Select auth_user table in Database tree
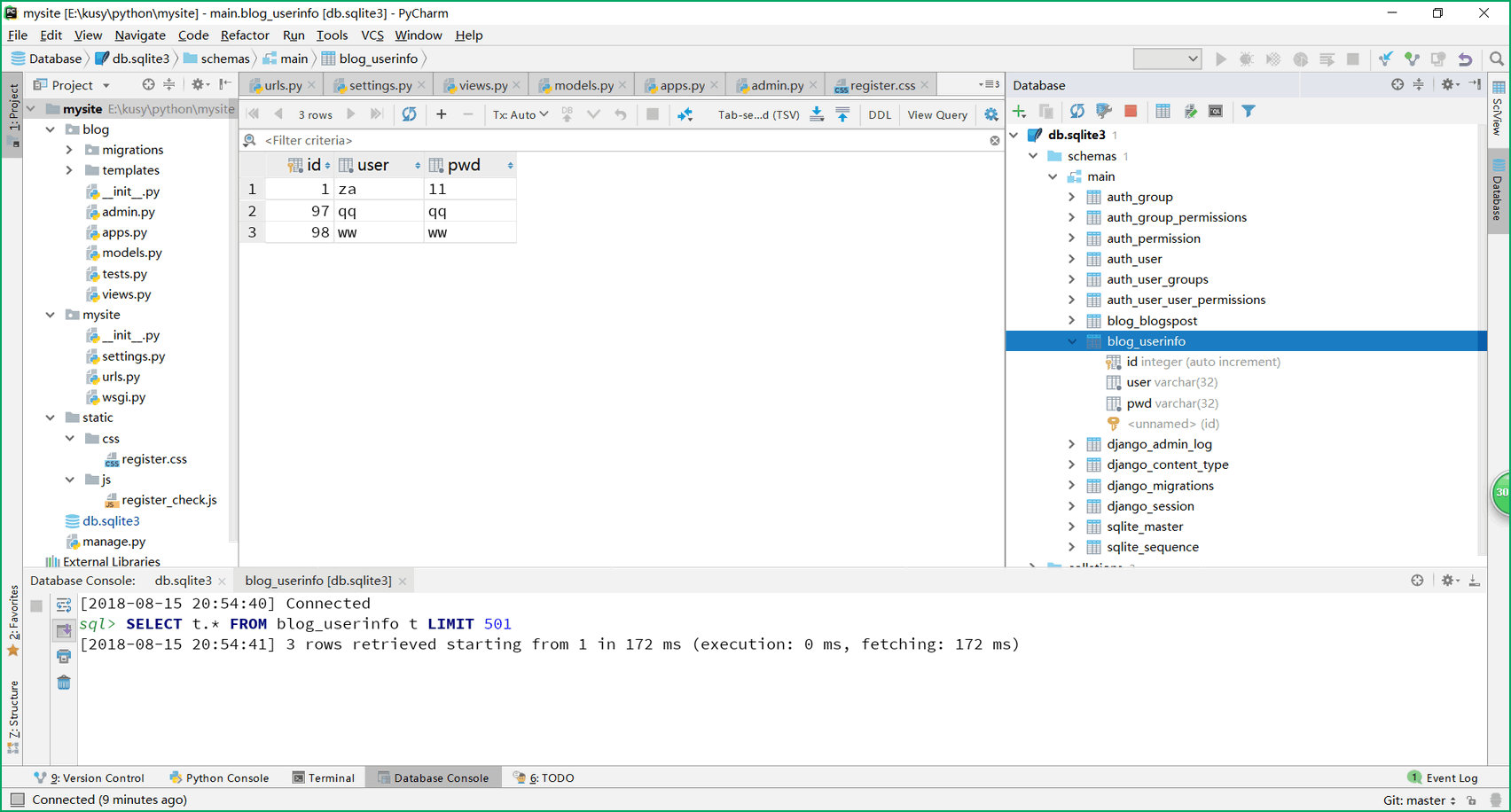 tap(1134, 259)
